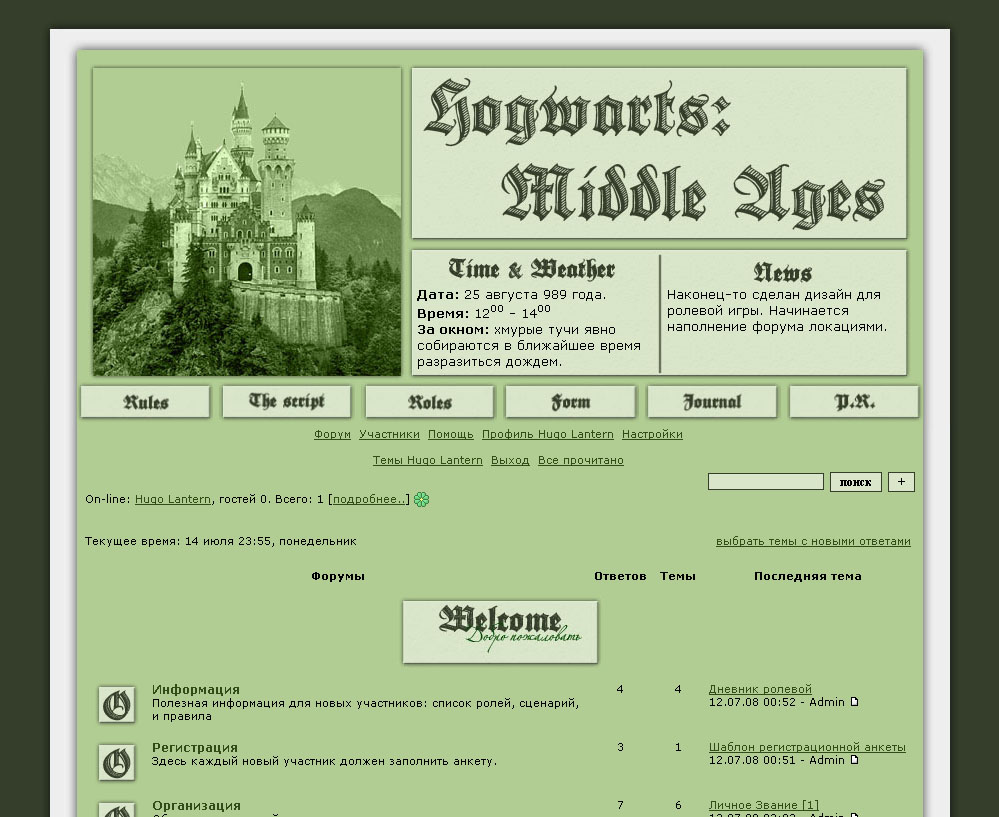Open the Помощь menu link
Image resolution: width=999 pixels, height=817 pixels.
[x=450, y=434]
